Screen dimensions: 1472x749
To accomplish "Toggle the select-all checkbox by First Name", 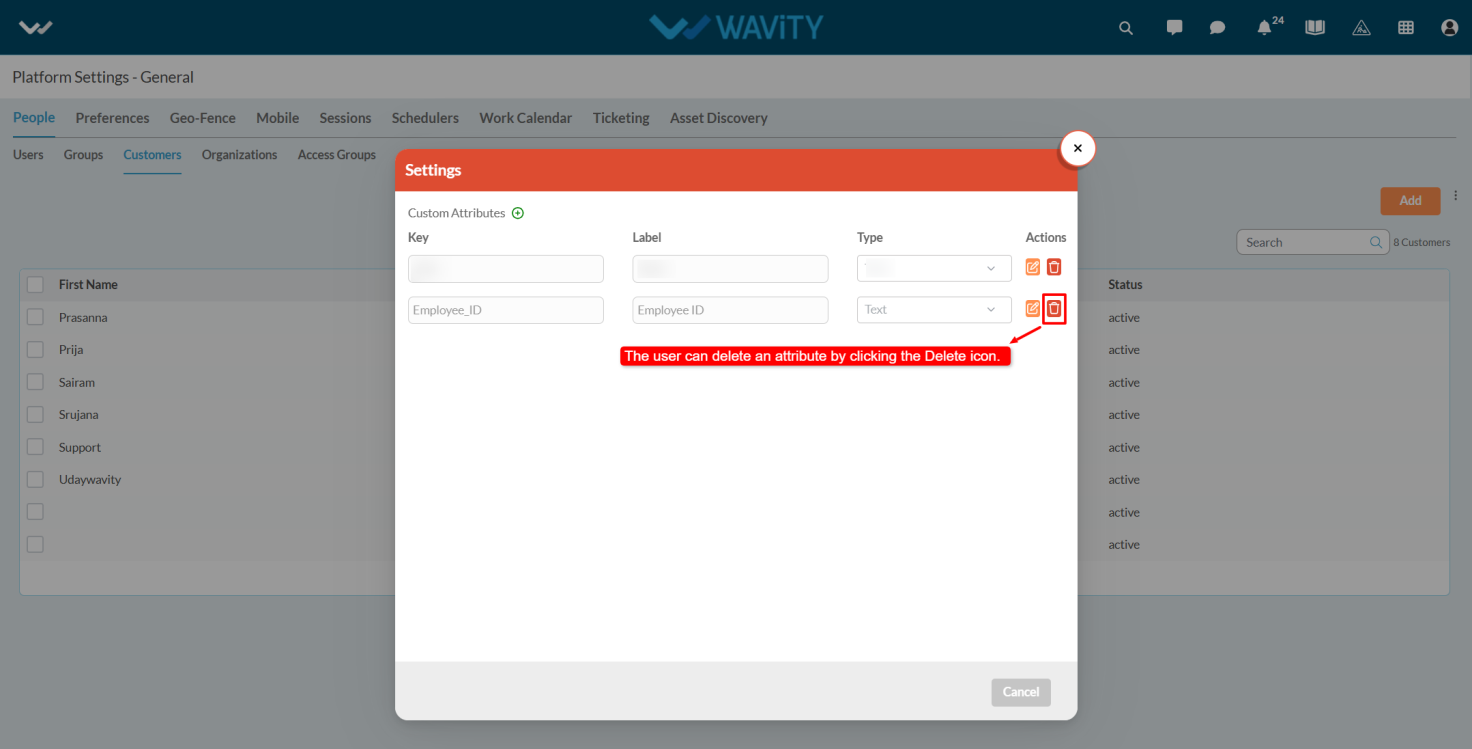I will tap(35, 285).
